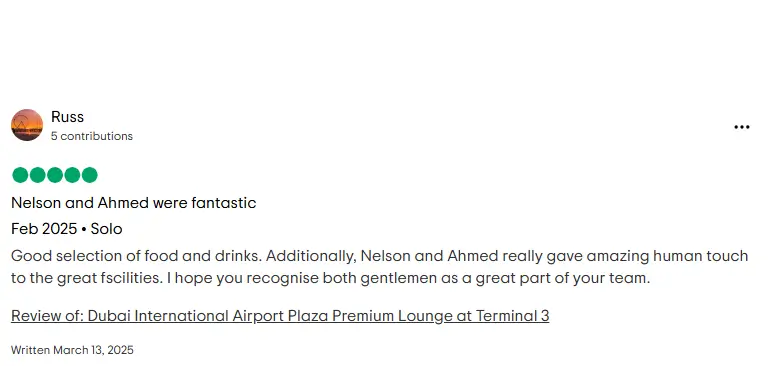Click the first green rating bubble

20,175
